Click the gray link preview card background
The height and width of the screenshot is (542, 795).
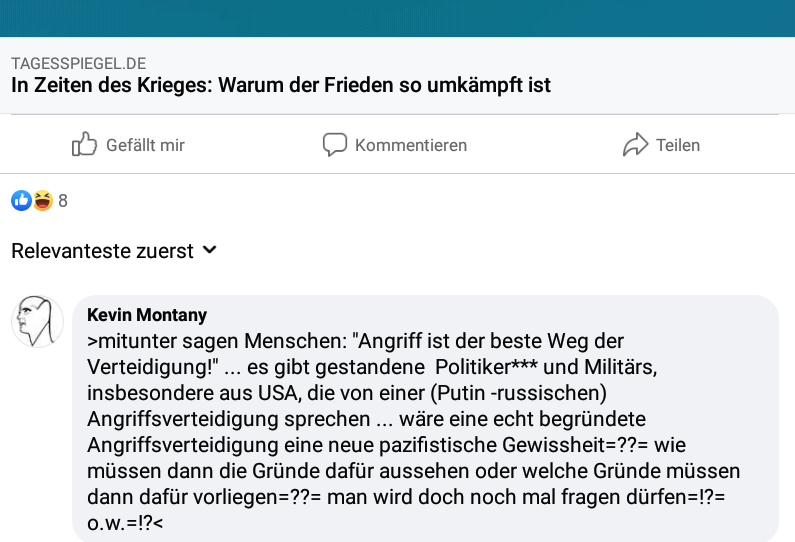[398, 75]
